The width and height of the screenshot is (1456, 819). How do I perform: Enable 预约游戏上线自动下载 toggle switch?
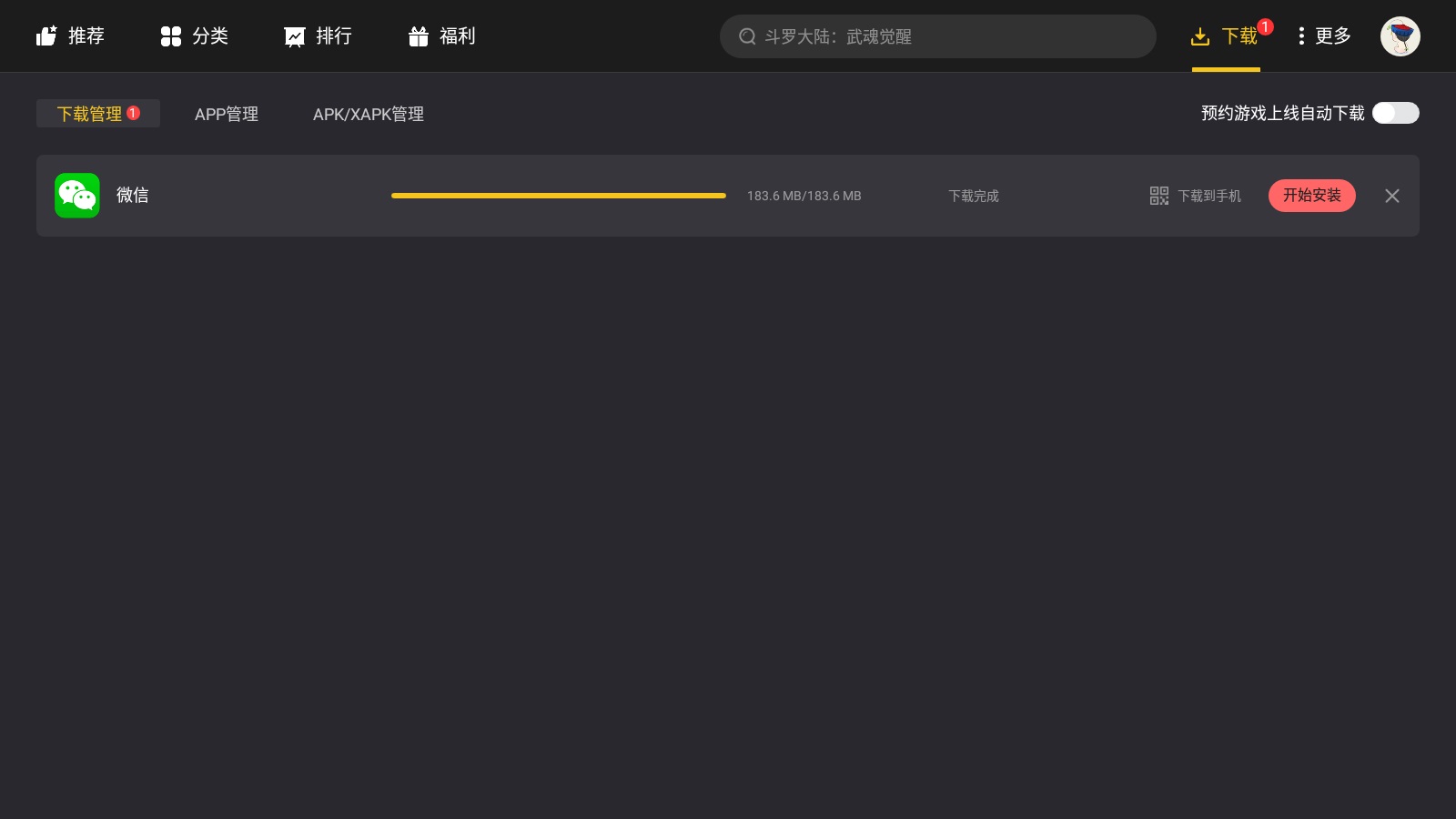[x=1395, y=113]
